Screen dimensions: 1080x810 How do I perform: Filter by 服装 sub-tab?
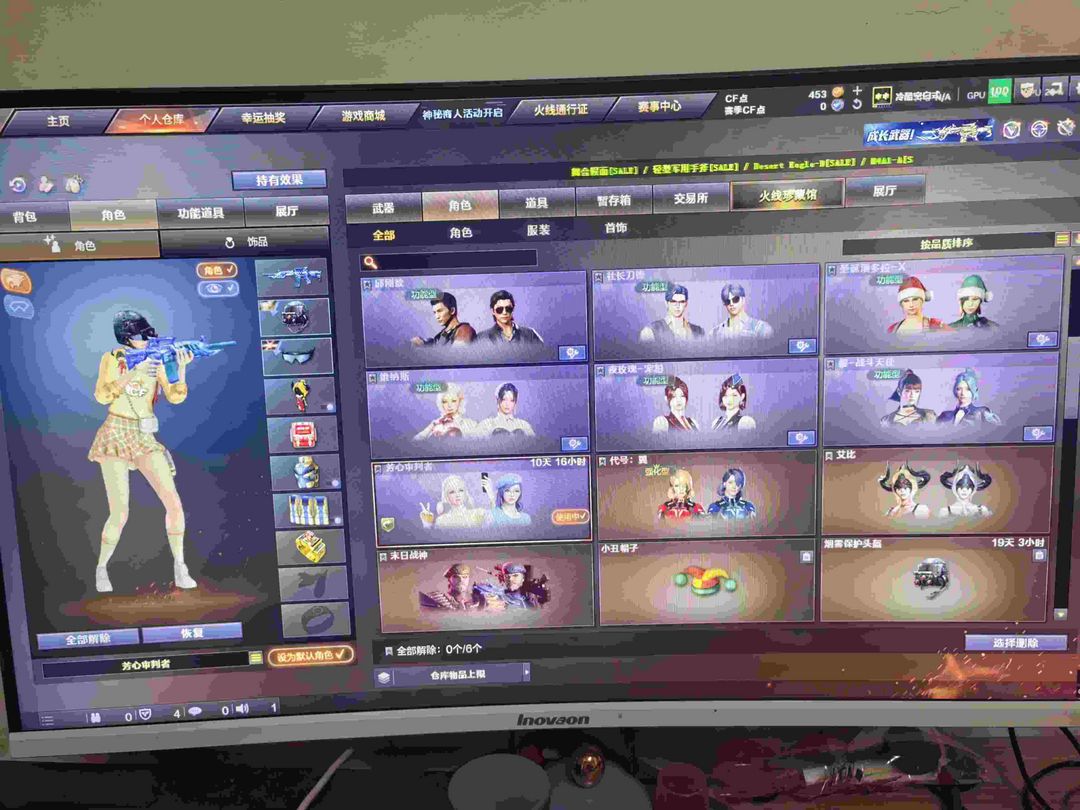point(538,230)
